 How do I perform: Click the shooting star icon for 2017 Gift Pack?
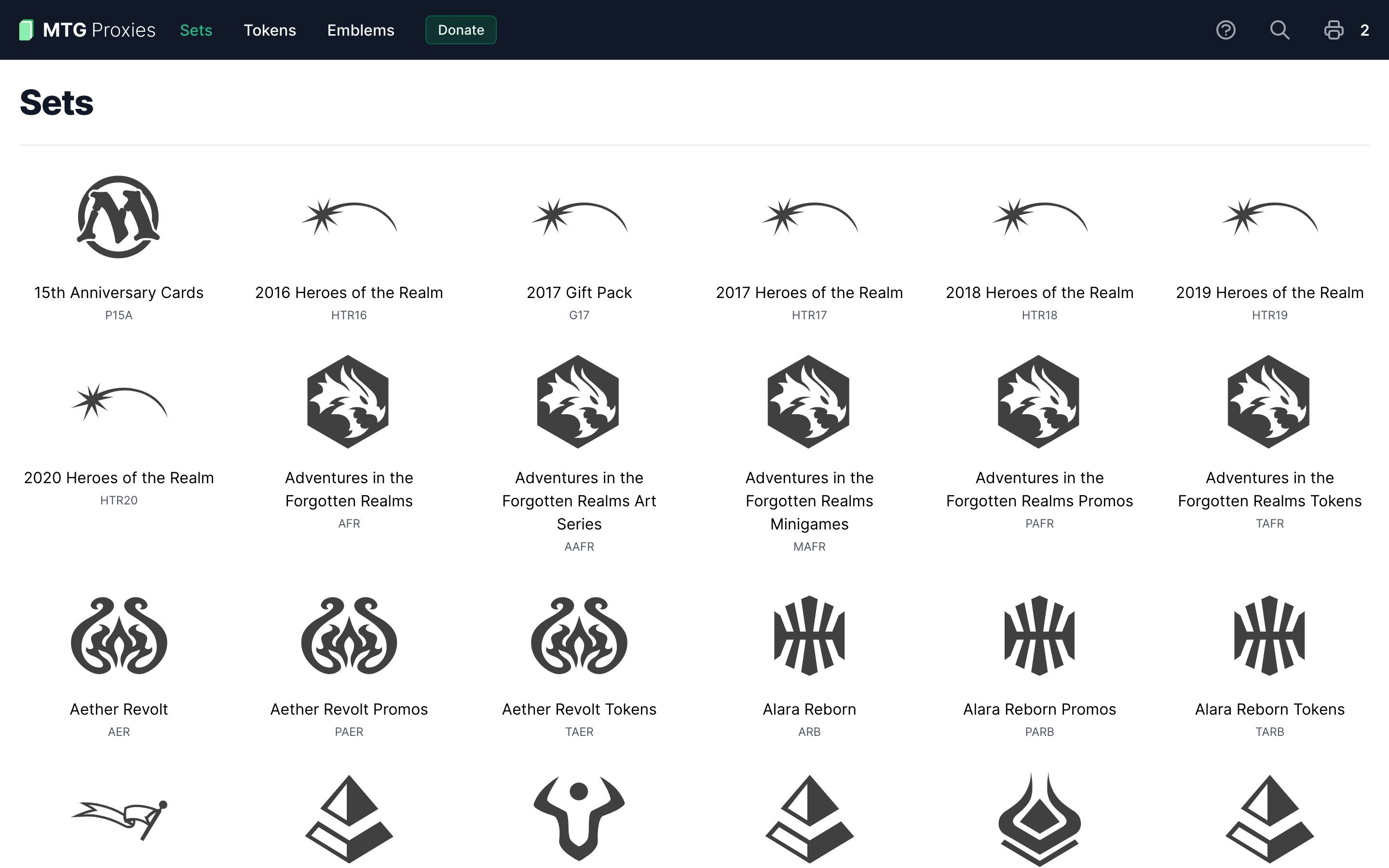coord(579,217)
